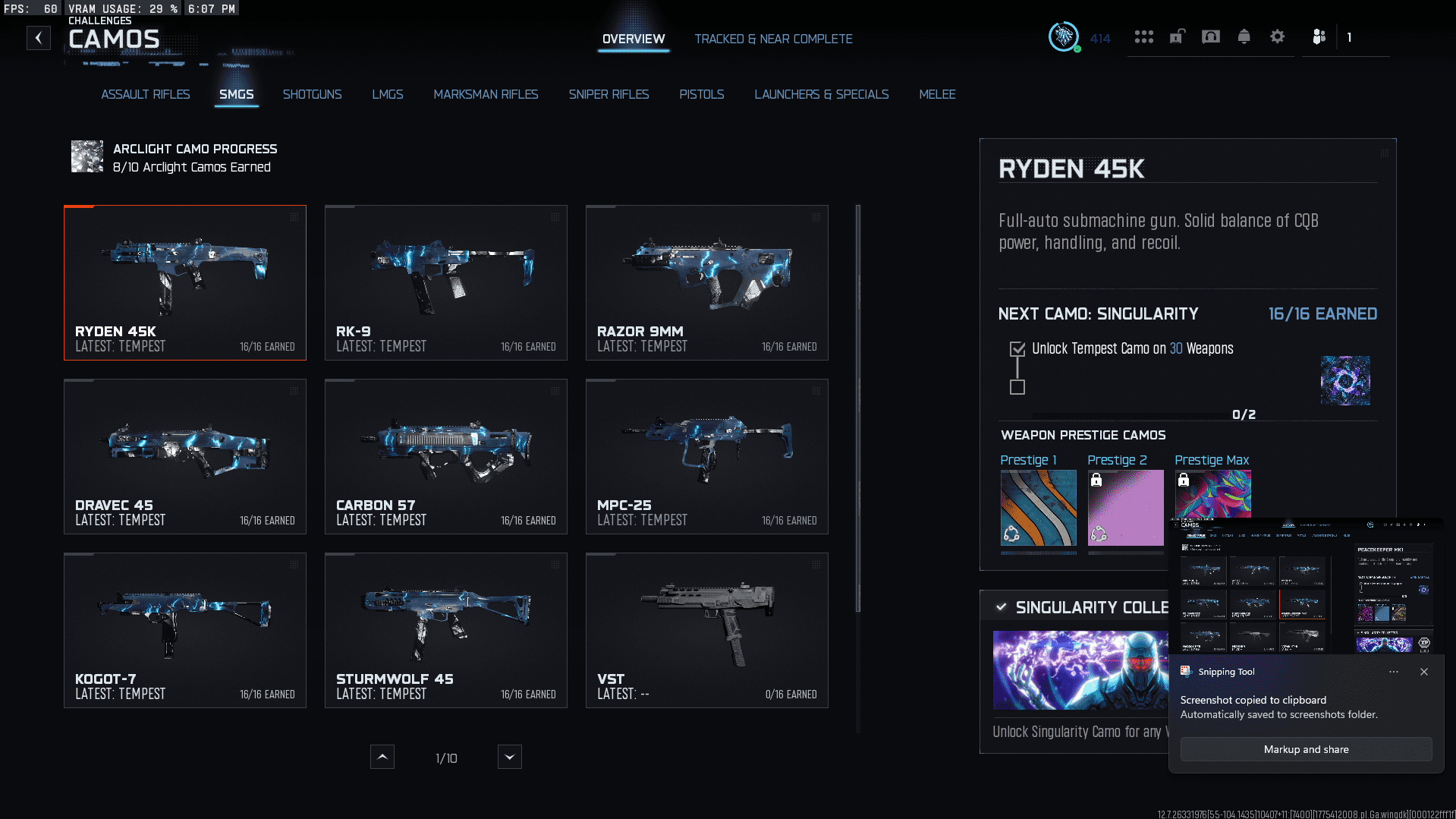Go to the previous weapon page arrow
Viewport: 1456px width, 819px height.
tap(382, 757)
